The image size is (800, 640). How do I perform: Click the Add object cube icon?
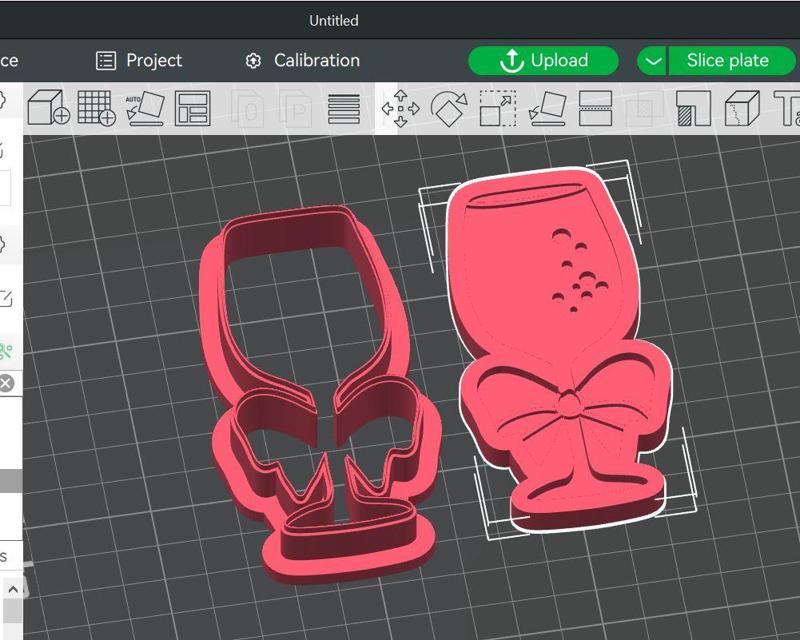click(48, 108)
